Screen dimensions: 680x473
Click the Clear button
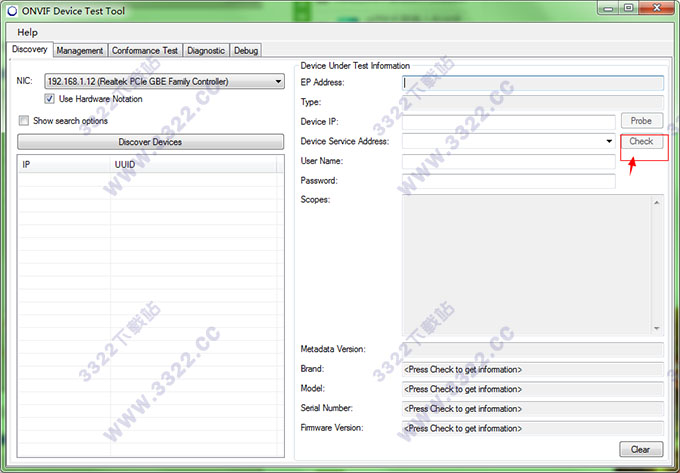point(641,449)
